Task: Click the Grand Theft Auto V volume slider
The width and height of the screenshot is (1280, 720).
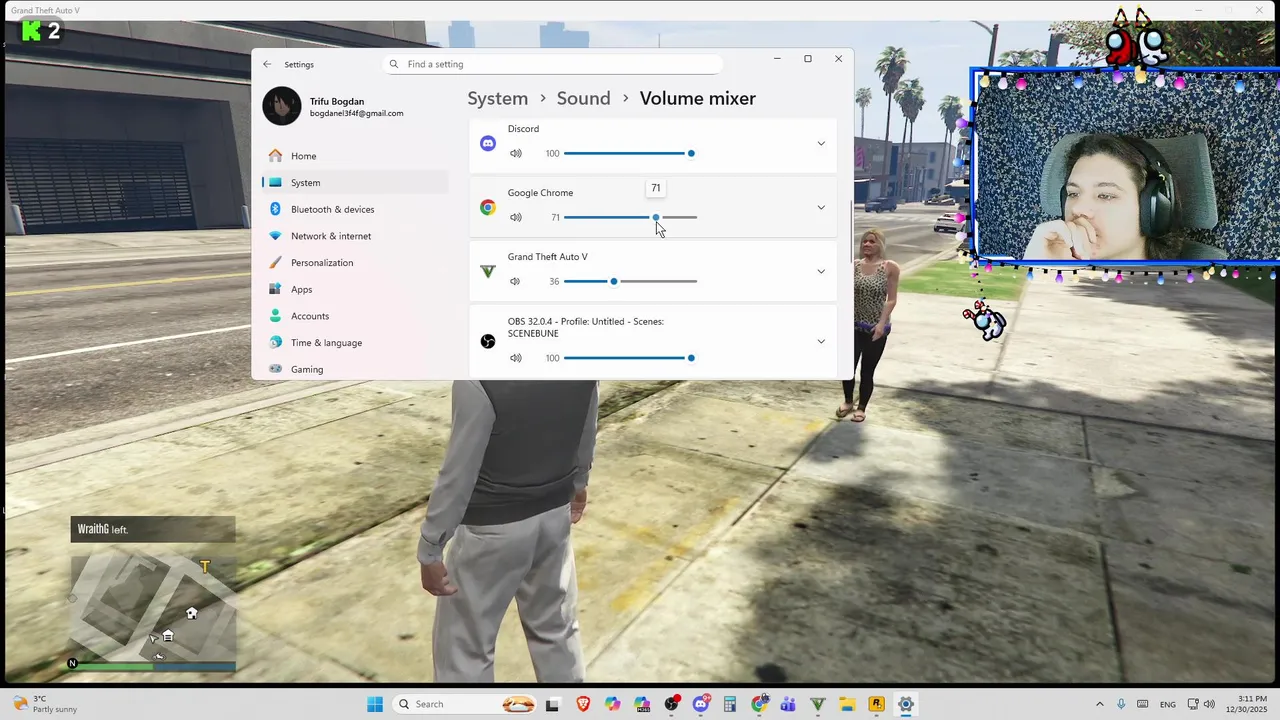Action: 630,281
